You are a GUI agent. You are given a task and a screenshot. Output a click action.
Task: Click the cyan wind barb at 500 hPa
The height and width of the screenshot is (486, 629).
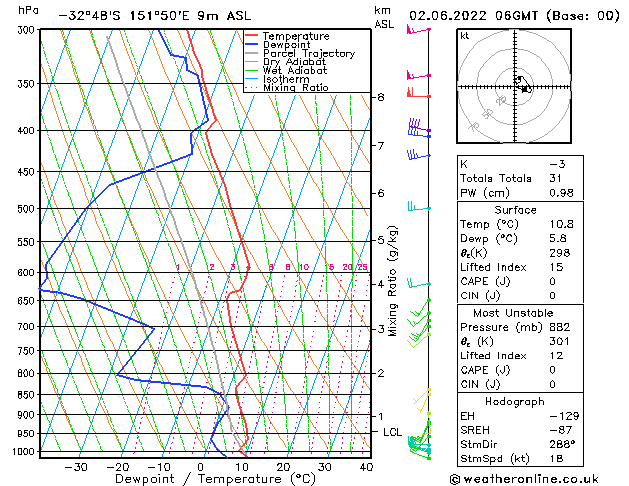(x=419, y=207)
